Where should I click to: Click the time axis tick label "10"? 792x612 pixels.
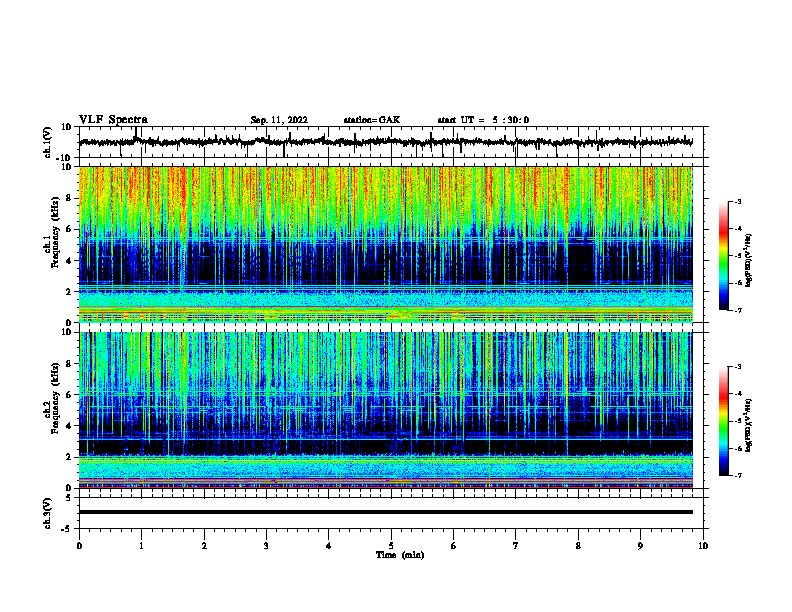[x=703, y=546]
